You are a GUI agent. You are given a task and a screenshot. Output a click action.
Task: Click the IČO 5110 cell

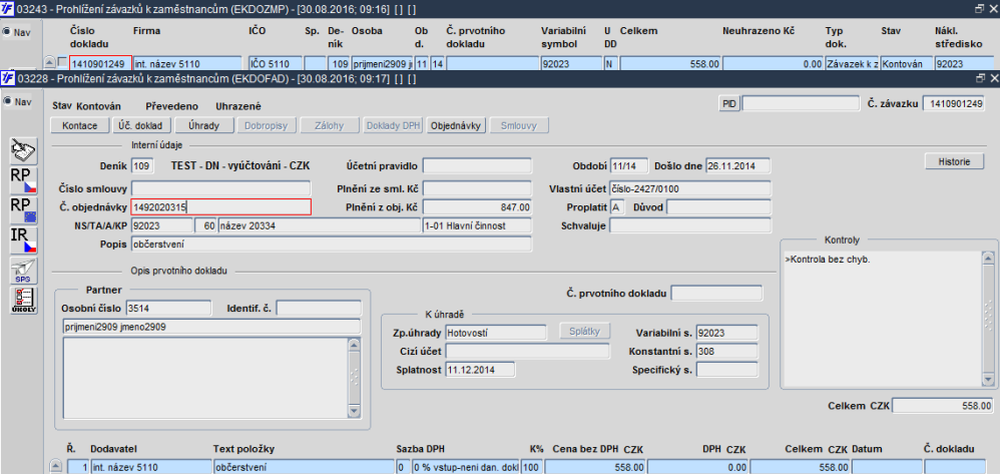pyautogui.click(x=274, y=63)
